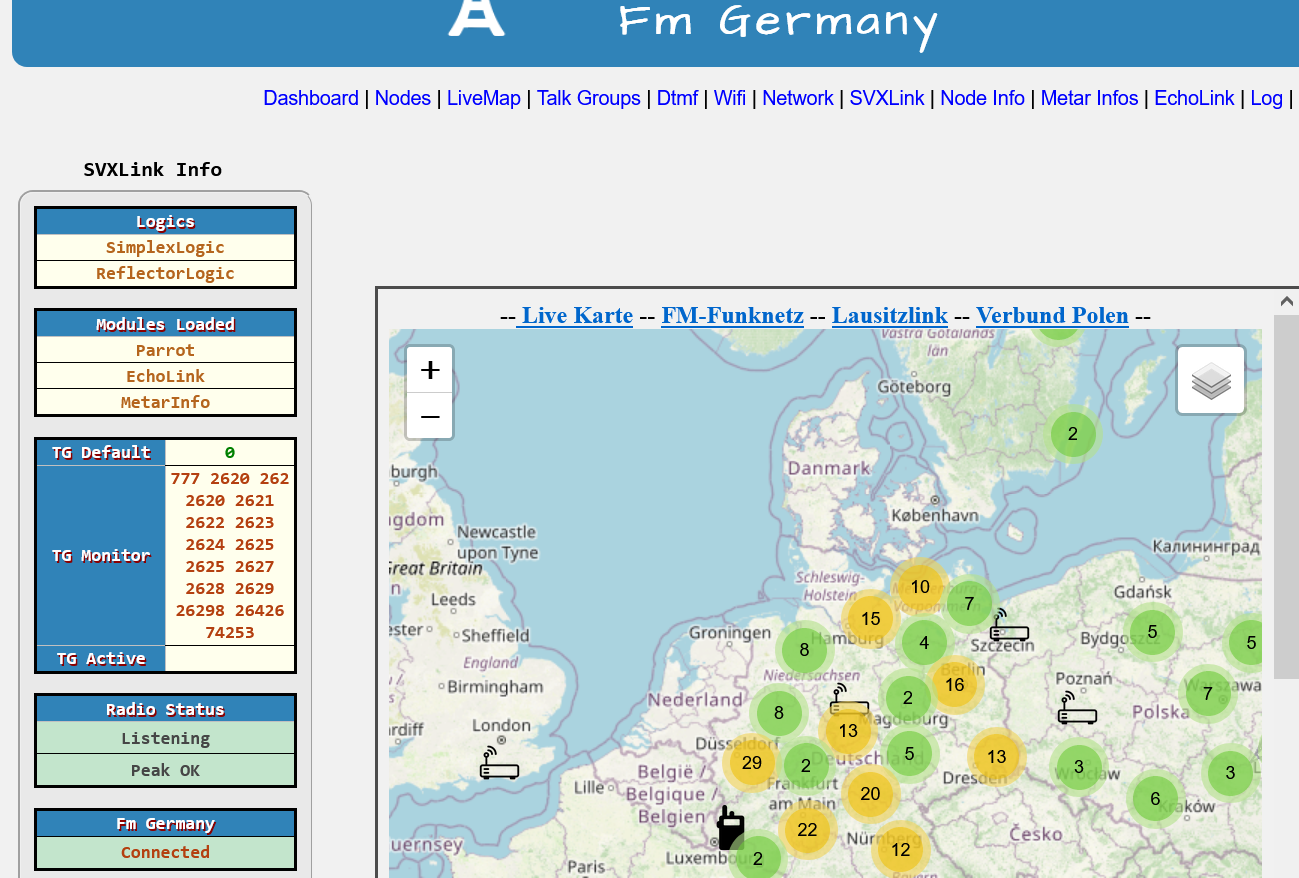Open the FM-Funknetz link

pos(732,316)
